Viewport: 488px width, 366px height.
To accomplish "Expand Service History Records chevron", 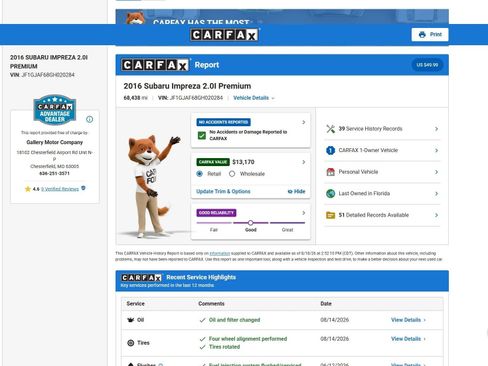I will pos(436,129).
